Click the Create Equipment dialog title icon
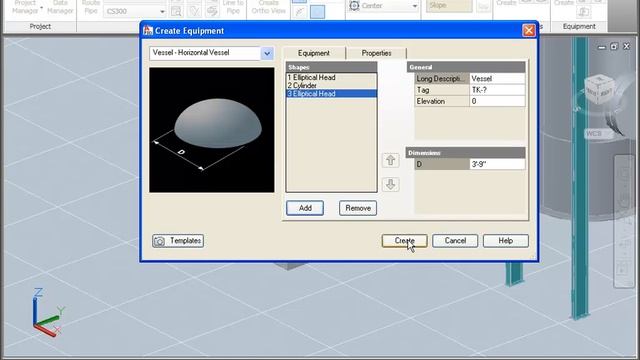640x360 pixels. [x=148, y=31]
